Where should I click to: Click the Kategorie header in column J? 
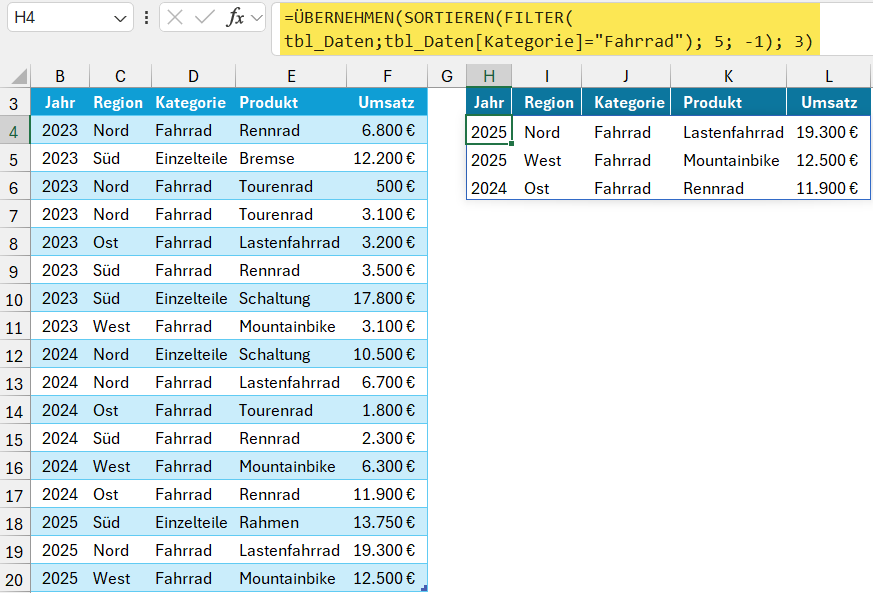pos(626,102)
